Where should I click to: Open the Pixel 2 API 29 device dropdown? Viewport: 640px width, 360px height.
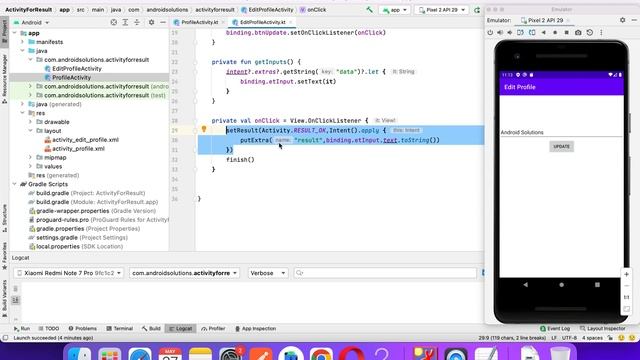442,10
